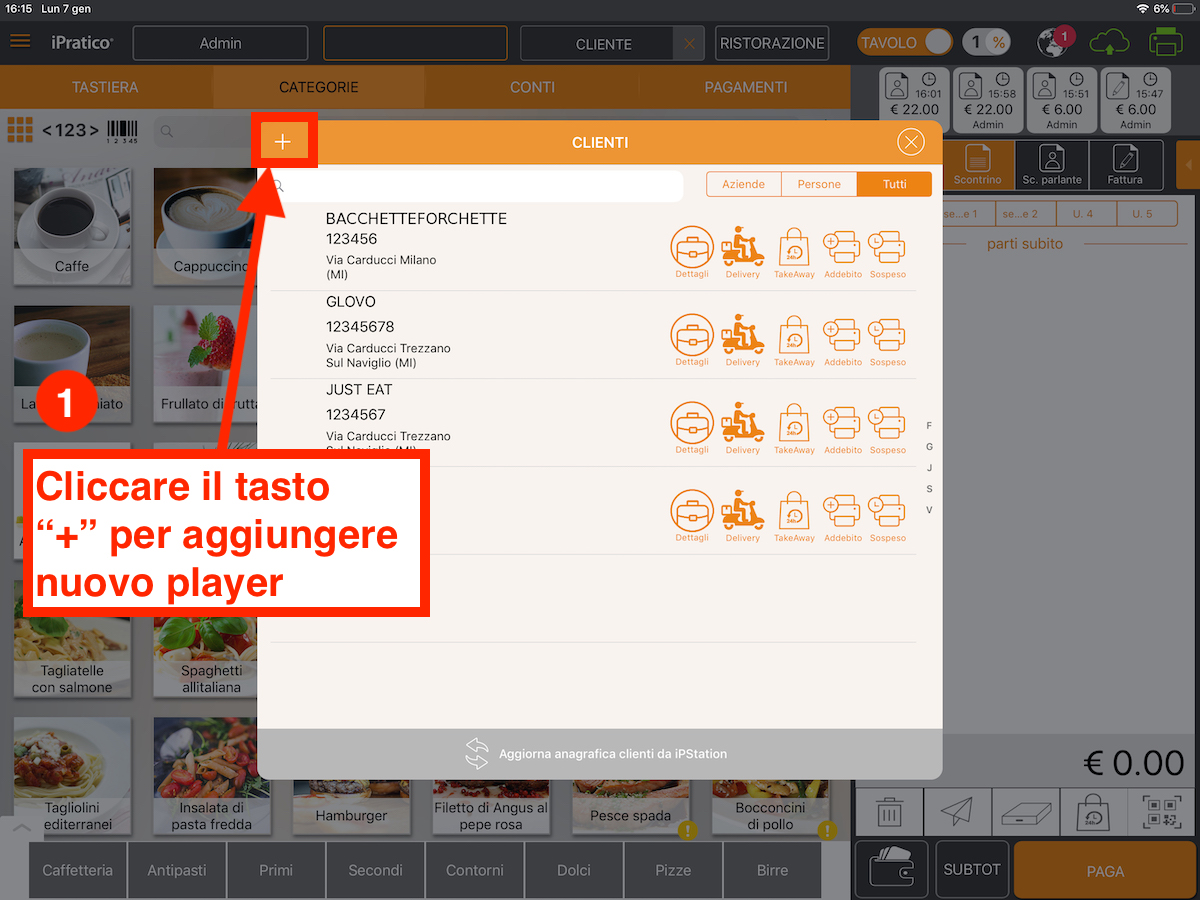Filter clients by Persone
The width and height of the screenshot is (1200, 900).
tap(819, 184)
